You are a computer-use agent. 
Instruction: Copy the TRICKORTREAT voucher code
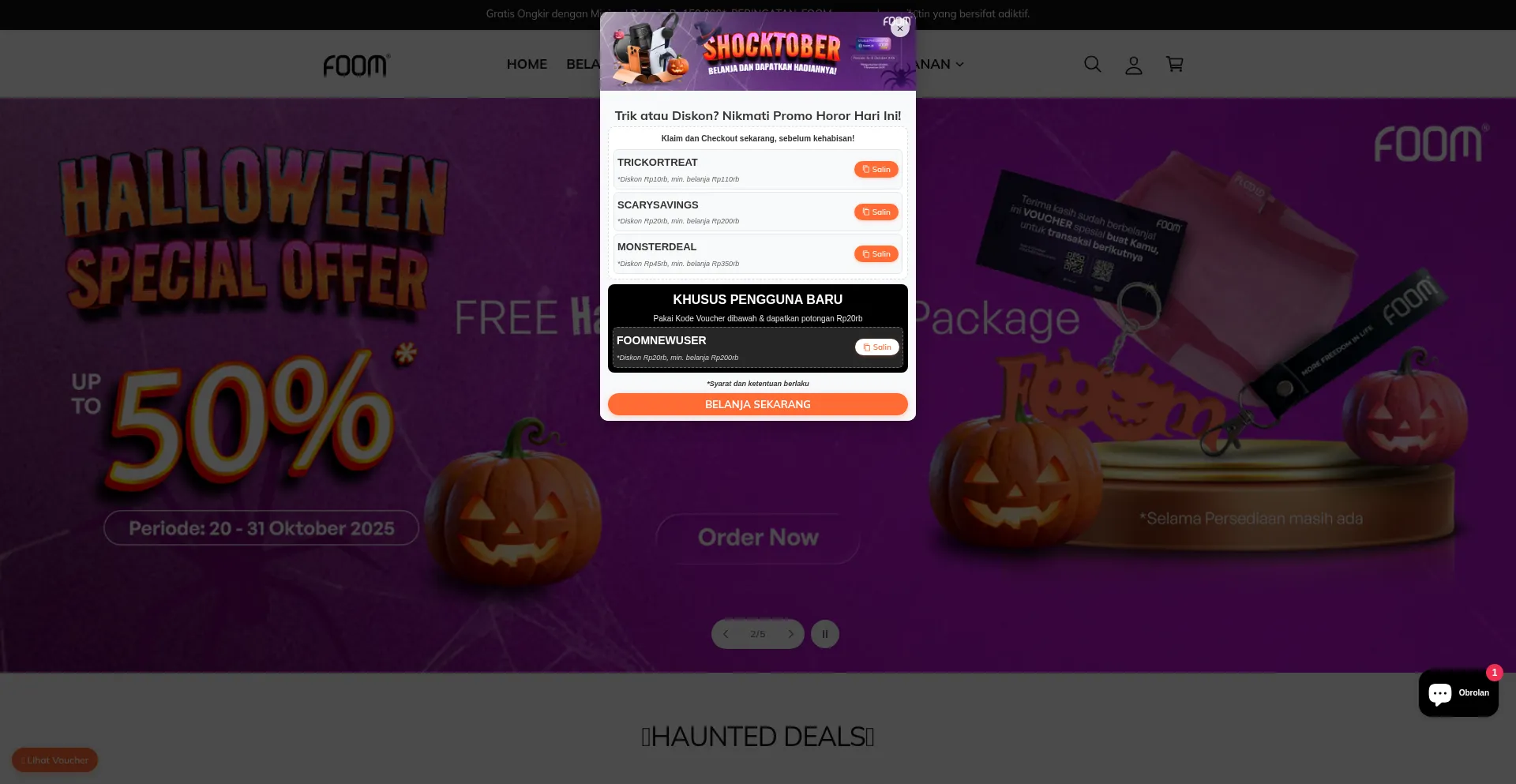tap(876, 170)
